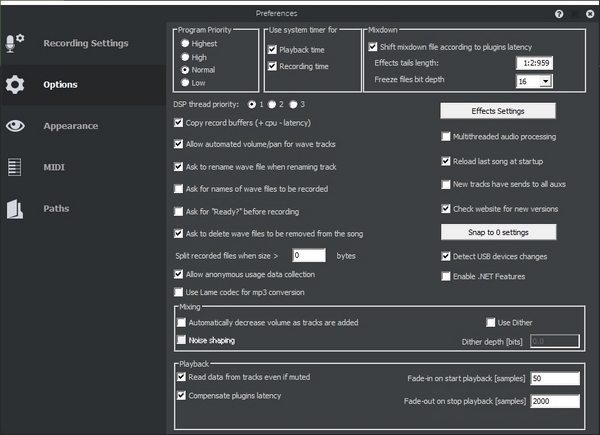The height and width of the screenshot is (435, 600).
Task: Click the help question mark icon
Action: click(559, 14)
